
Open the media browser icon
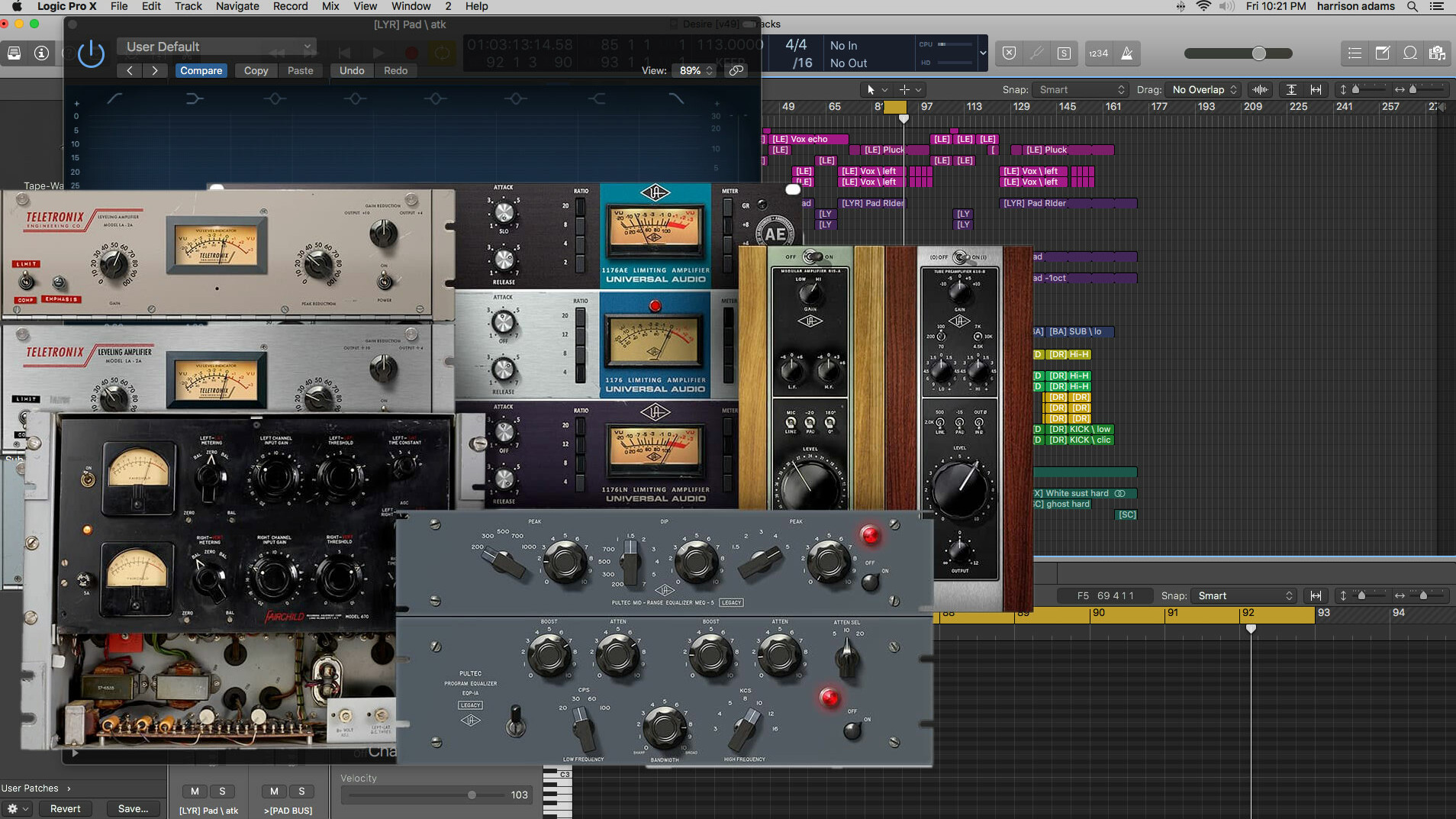pos(1438,53)
